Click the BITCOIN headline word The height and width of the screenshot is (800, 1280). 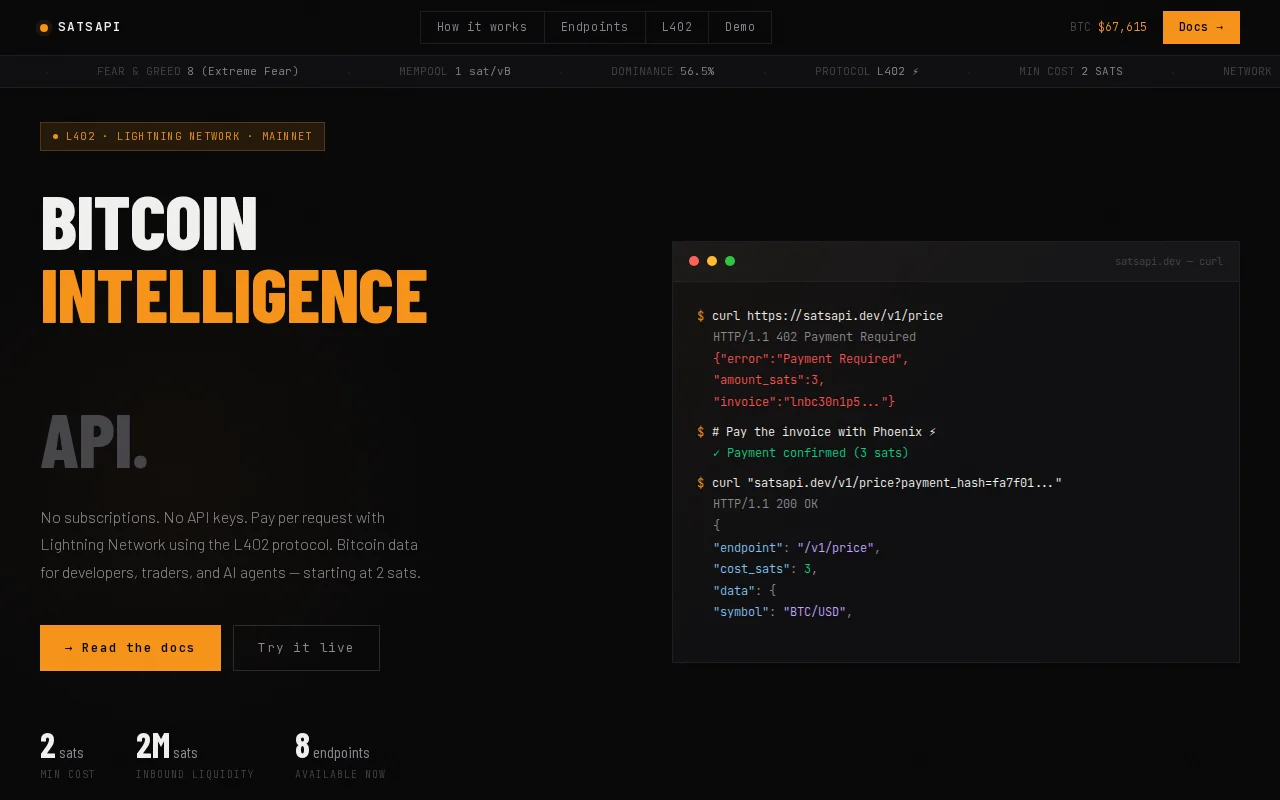[149, 224]
